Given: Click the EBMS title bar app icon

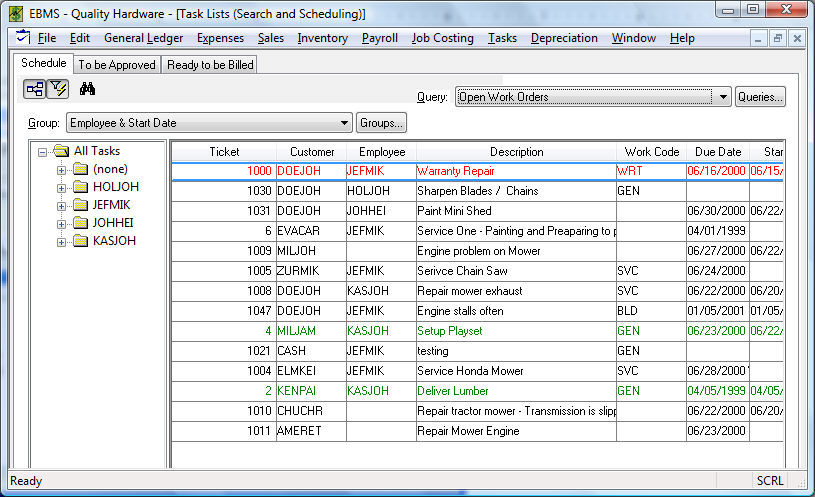Looking at the screenshot, I should [x=15, y=13].
